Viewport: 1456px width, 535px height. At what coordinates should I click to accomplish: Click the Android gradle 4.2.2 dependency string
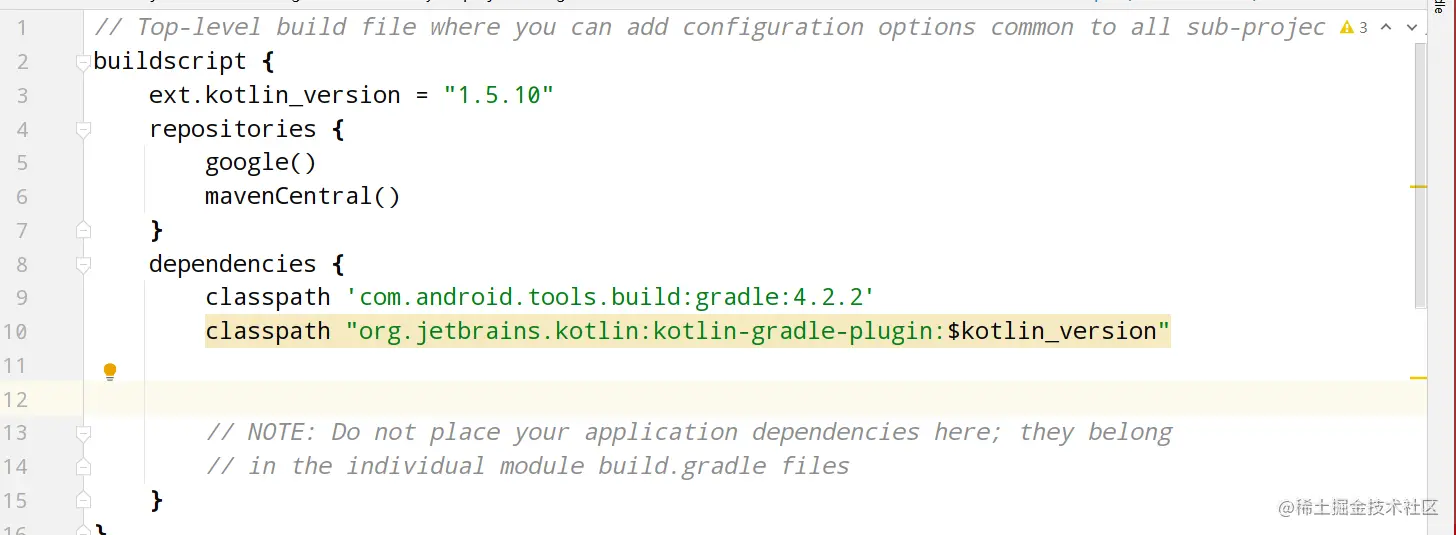611,297
